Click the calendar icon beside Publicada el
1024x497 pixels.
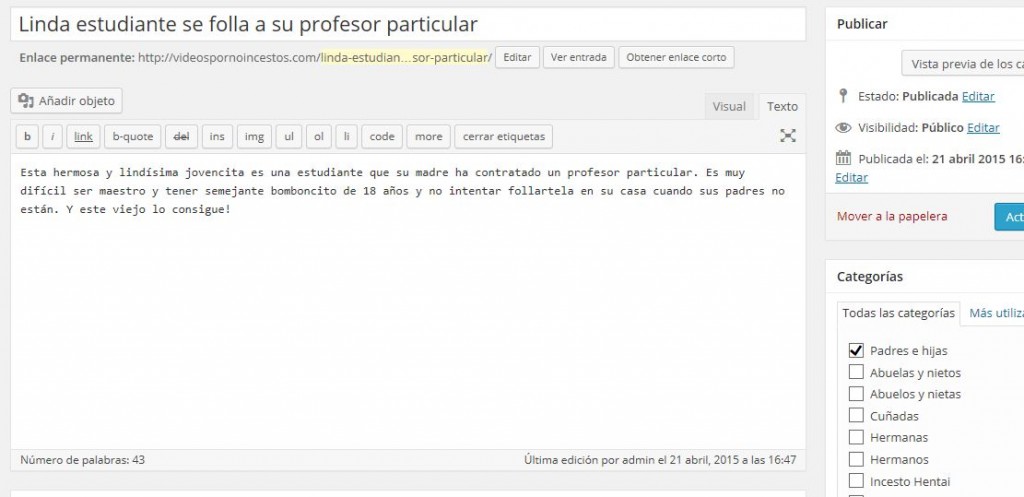[x=843, y=158]
